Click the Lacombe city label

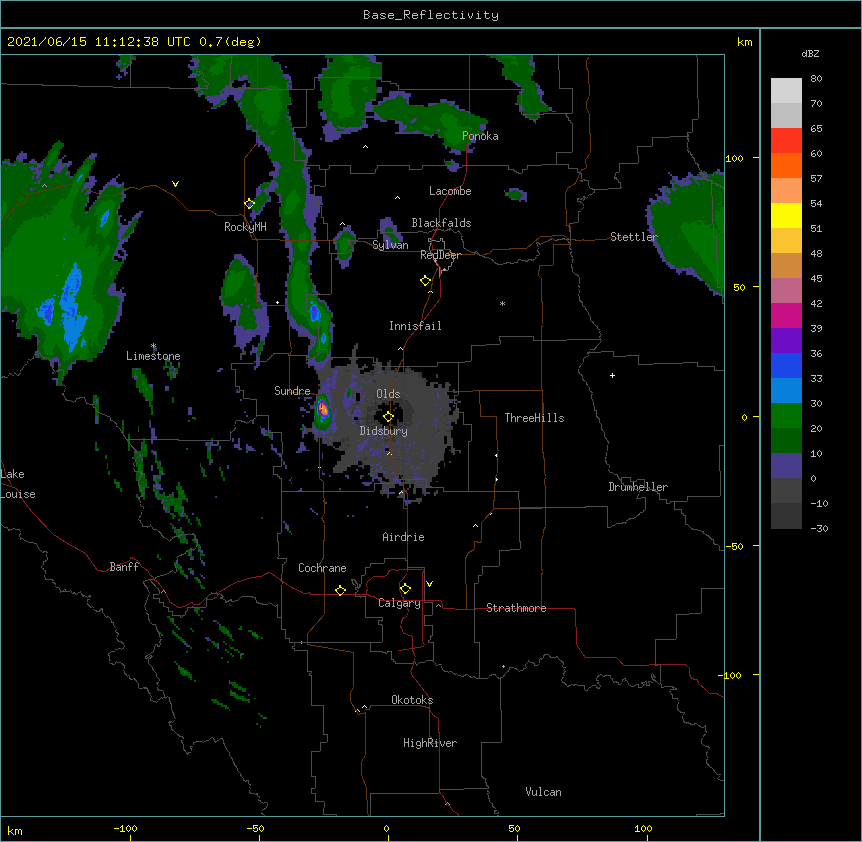pyautogui.click(x=450, y=191)
